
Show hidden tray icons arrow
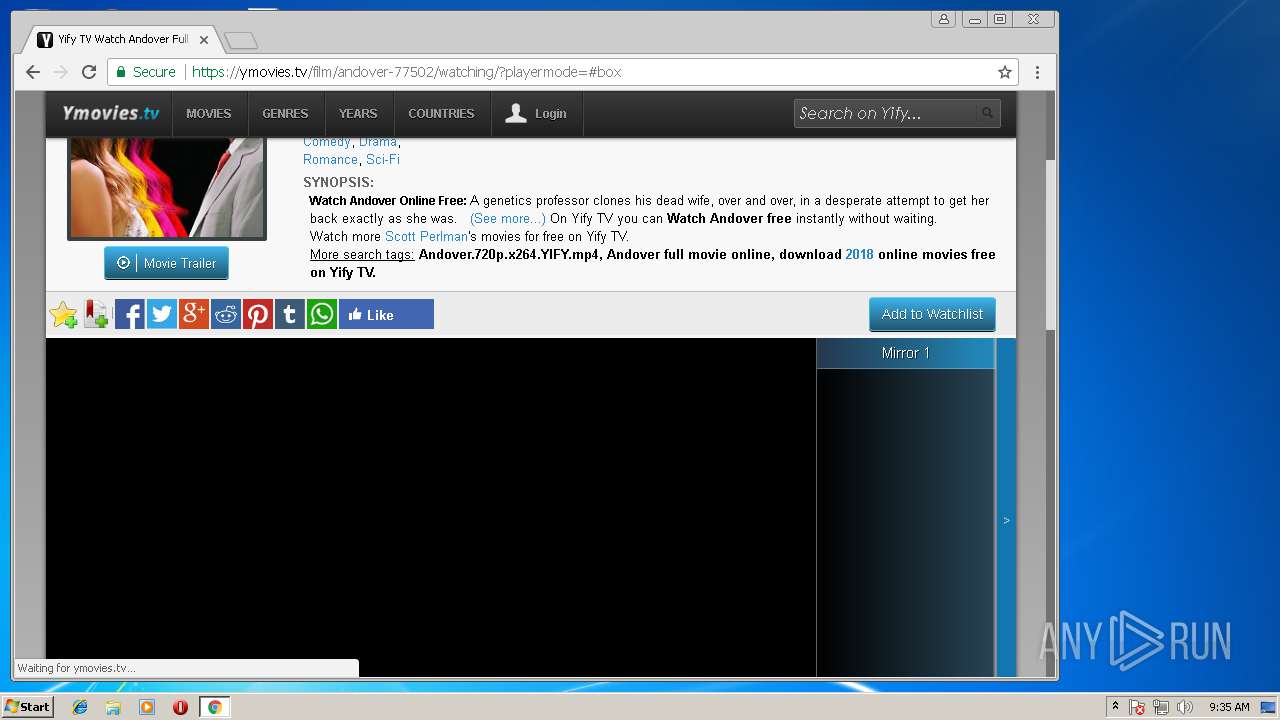1115,707
